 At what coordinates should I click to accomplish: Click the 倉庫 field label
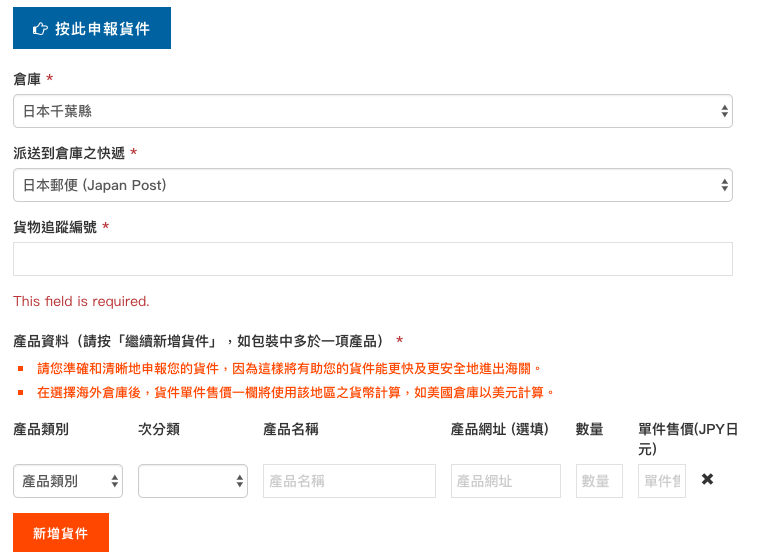[x=27, y=78]
